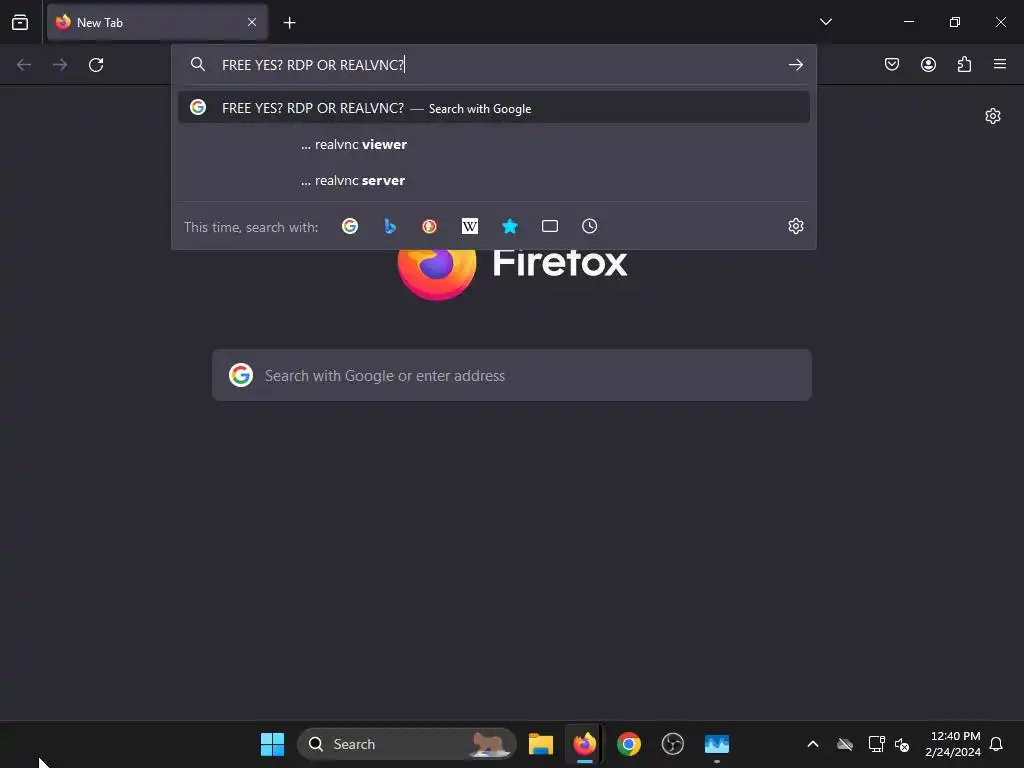Launch Google Chrome from taskbar
Viewport: 1024px width, 768px height.
[629, 744]
